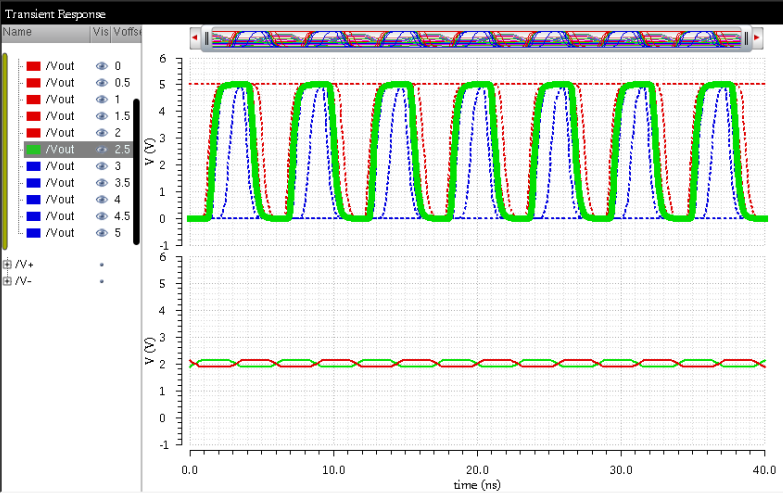Select /Vout label with offset 3.5
Viewport: 783px width, 493px height.
[59, 183]
